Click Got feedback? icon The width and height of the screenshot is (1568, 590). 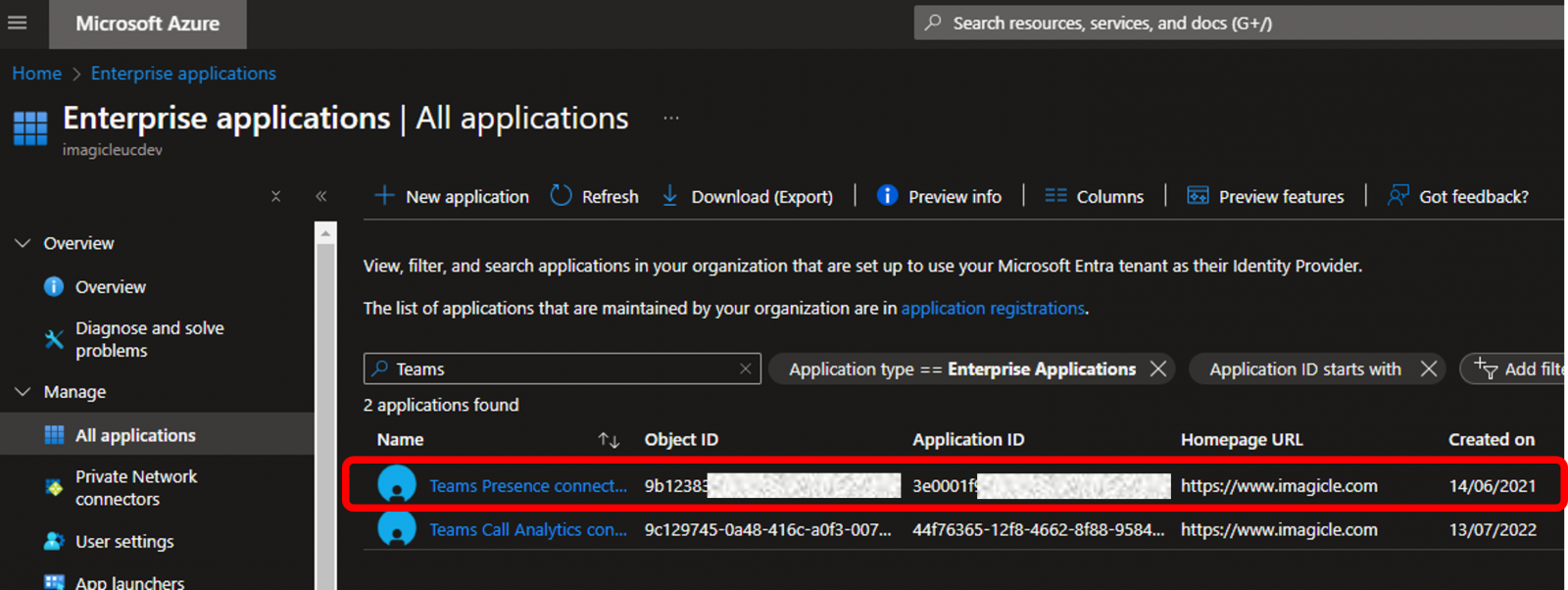click(x=1398, y=196)
